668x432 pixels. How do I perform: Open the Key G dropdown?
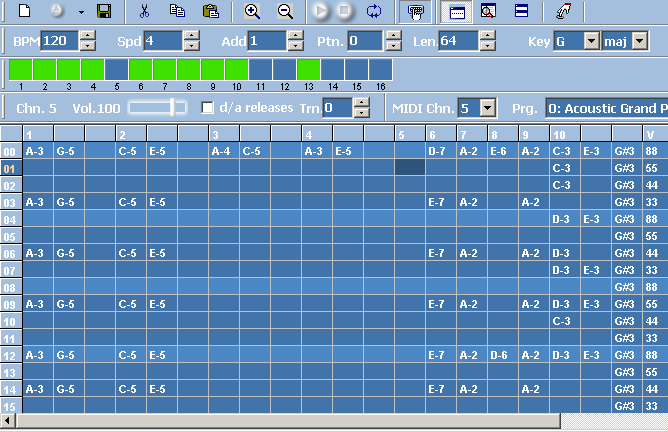[x=590, y=41]
